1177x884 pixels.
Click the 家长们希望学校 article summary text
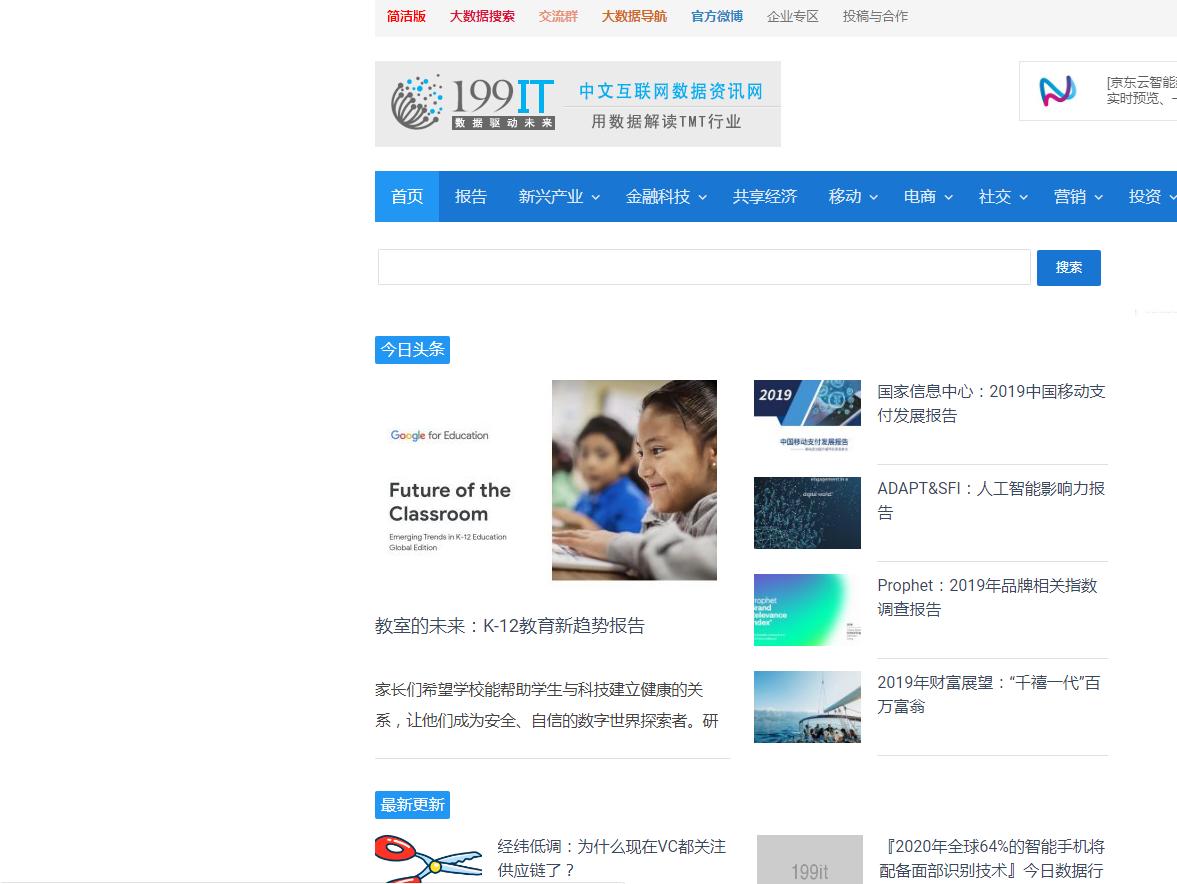point(546,705)
